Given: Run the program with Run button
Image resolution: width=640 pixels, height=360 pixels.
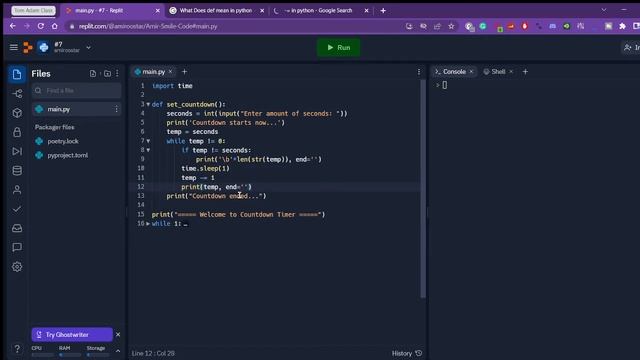Looking at the screenshot, I should [339, 47].
